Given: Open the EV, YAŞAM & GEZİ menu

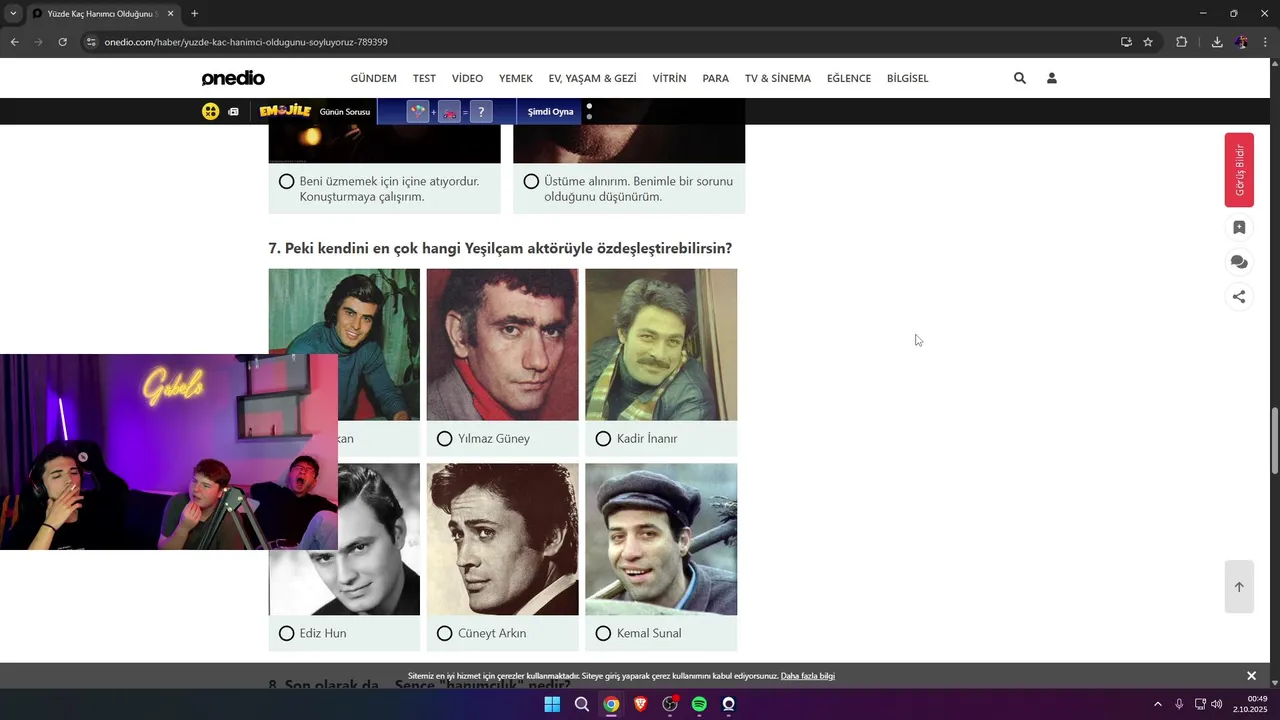Looking at the screenshot, I should 592,78.
